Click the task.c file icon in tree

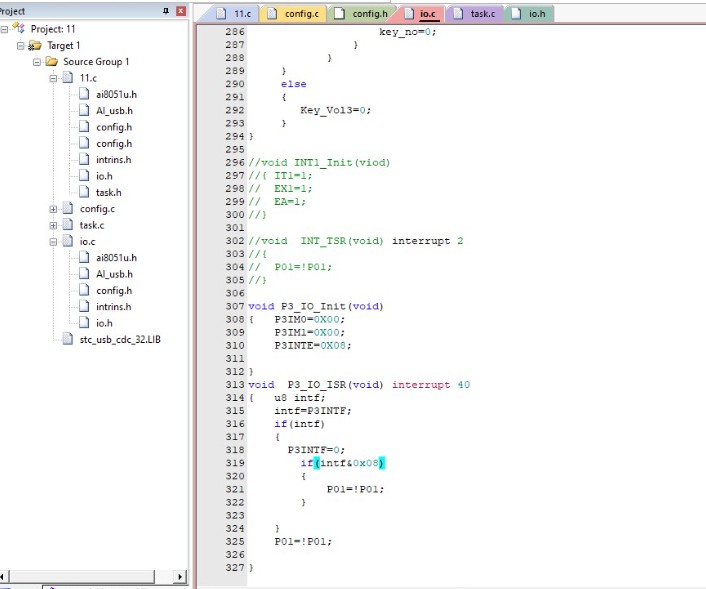coord(68,224)
